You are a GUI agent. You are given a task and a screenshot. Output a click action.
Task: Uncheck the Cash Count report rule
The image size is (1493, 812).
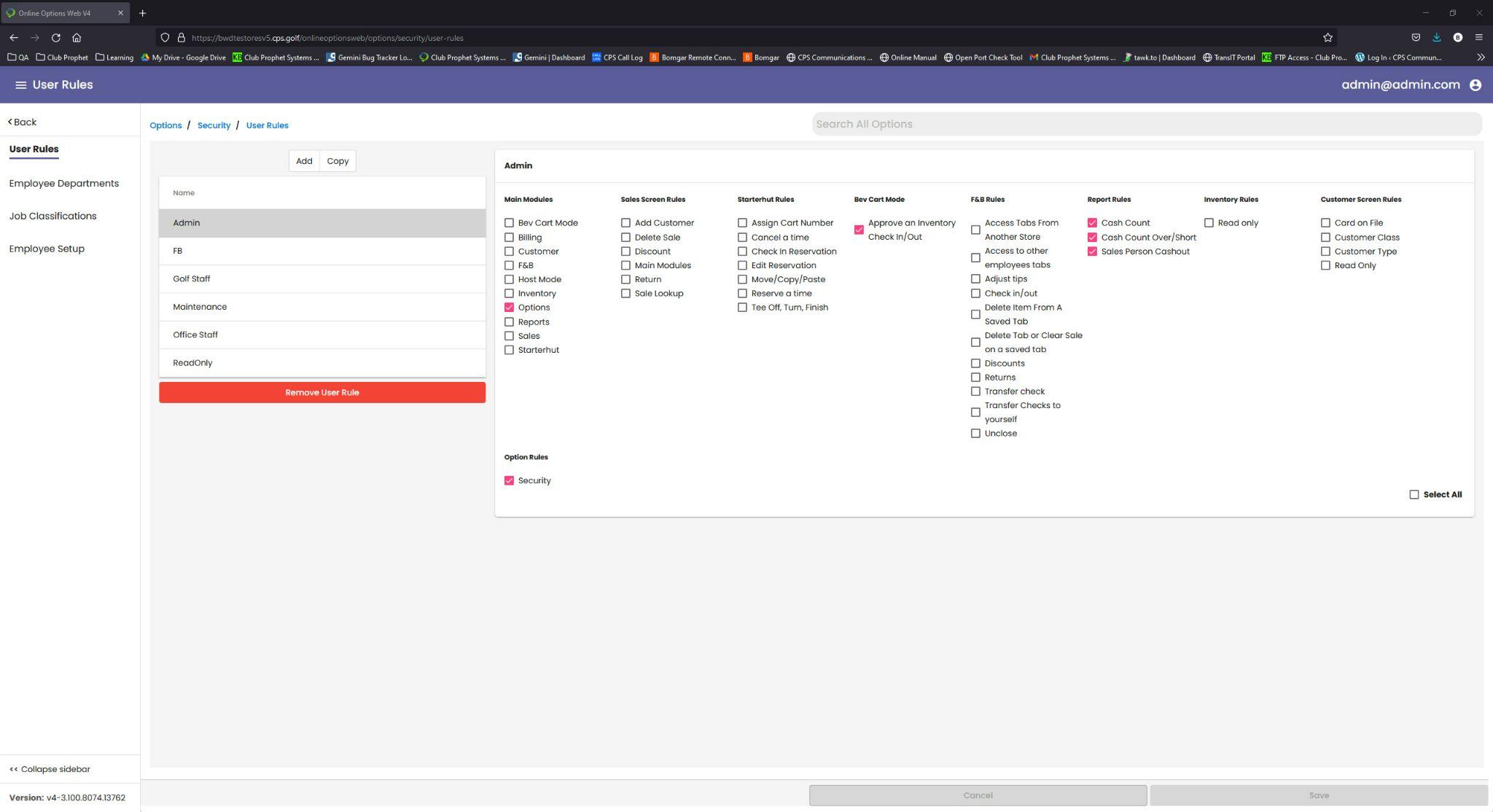[x=1092, y=223]
